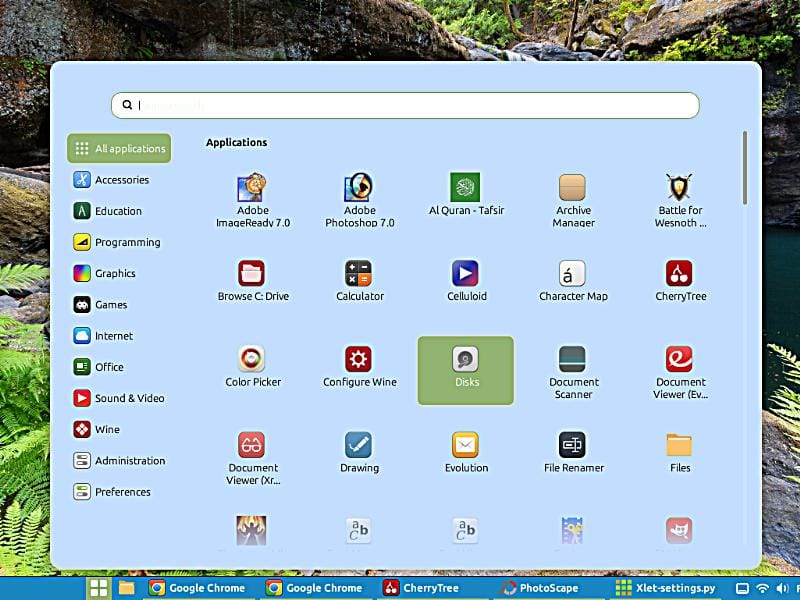The width and height of the screenshot is (800, 600).
Task: Launch the highlighted Disks app
Action: coord(466,370)
